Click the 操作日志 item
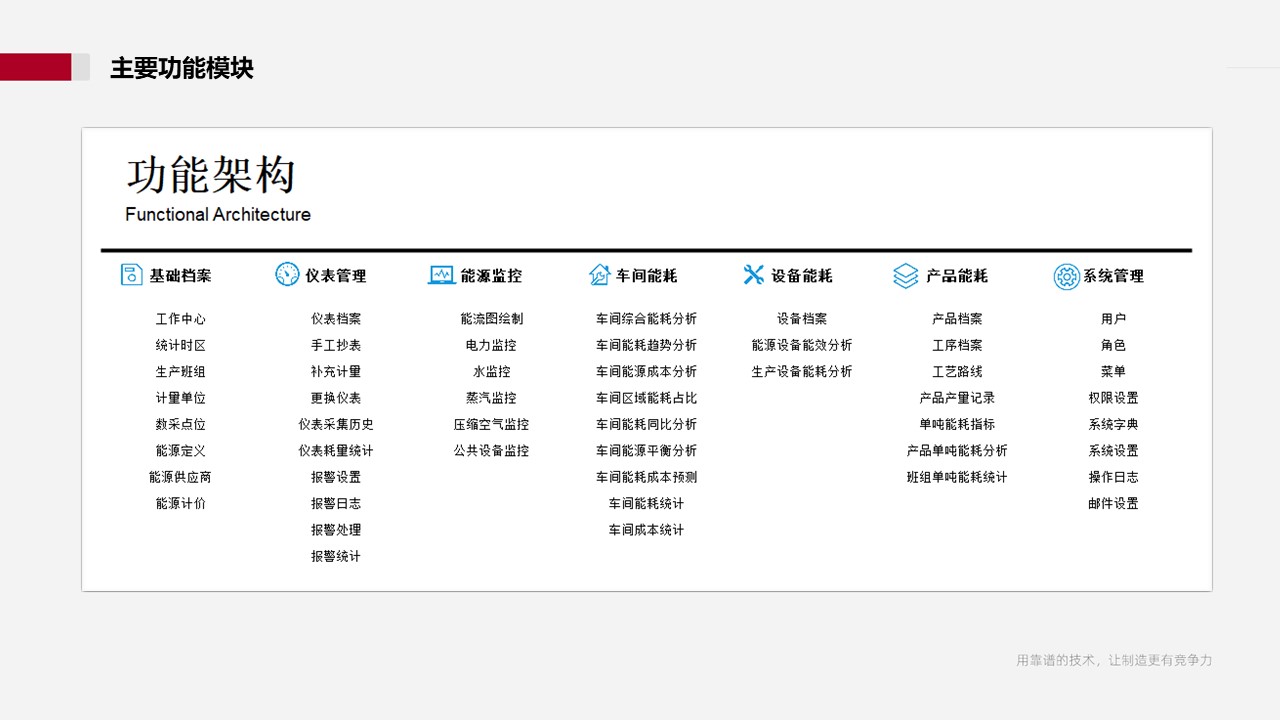The height and width of the screenshot is (720, 1280). tap(1113, 477)
